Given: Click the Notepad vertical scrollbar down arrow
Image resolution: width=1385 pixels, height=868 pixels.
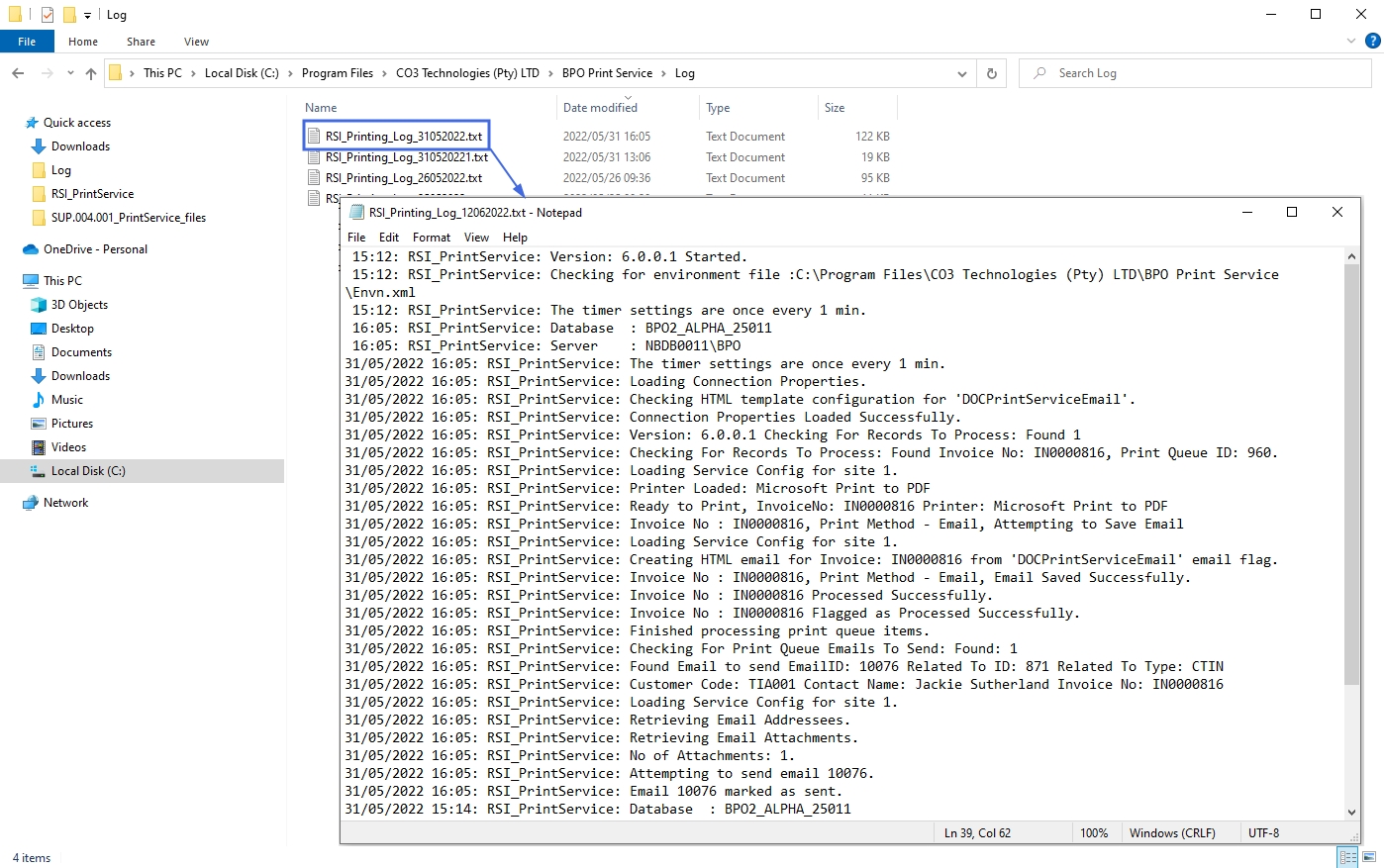Looking at the screenshot, I should coord(1352,812).
